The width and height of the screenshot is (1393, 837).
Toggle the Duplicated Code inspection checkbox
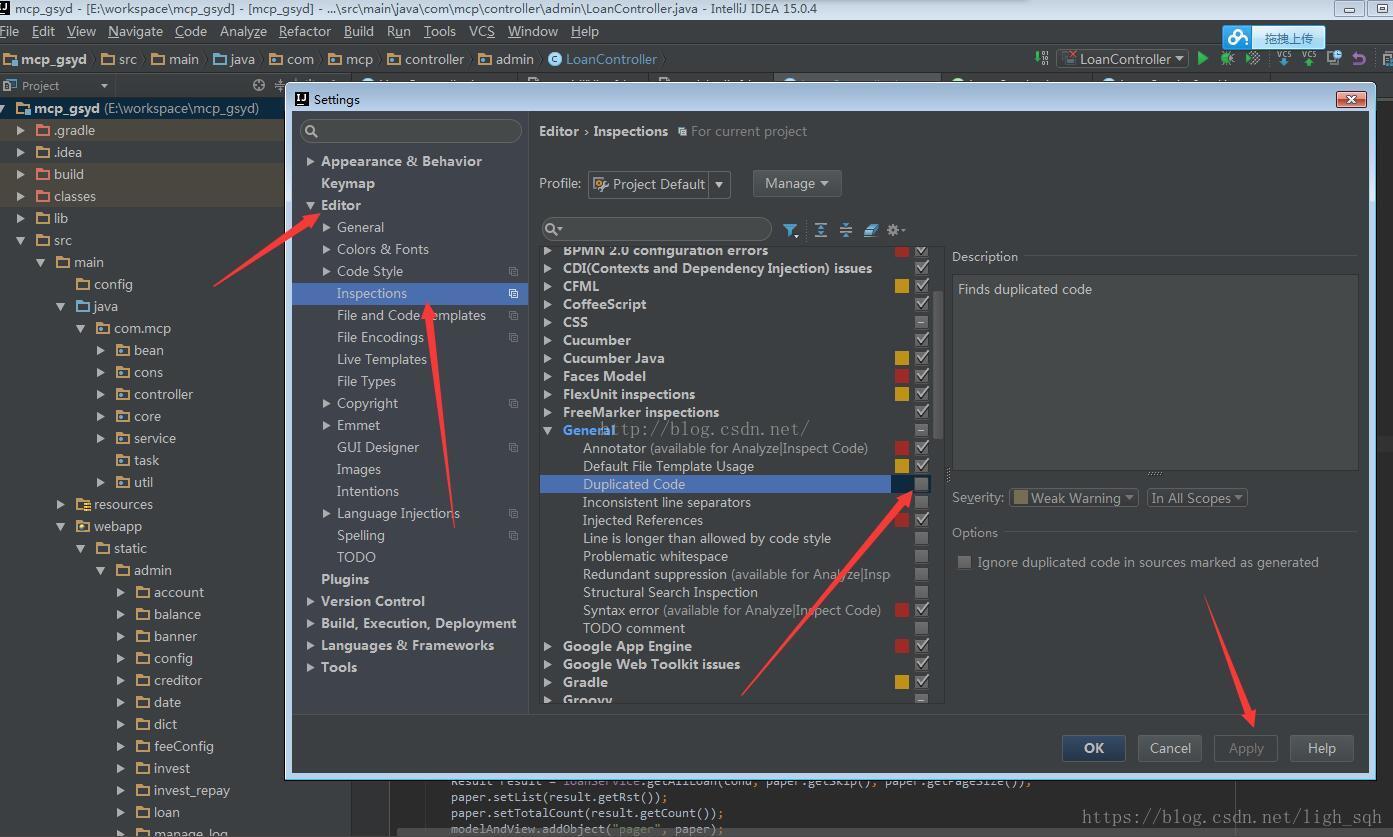click(921, 484)
